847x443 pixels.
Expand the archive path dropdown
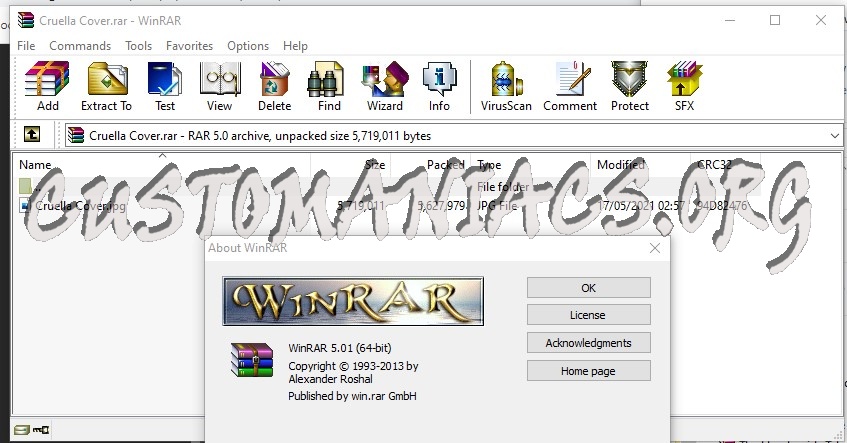(835, 136)
